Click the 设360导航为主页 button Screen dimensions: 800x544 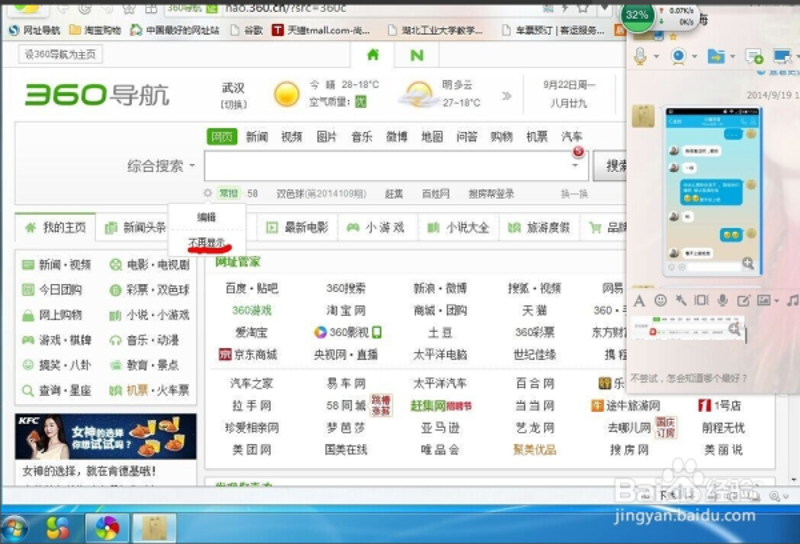click(60, 54)
